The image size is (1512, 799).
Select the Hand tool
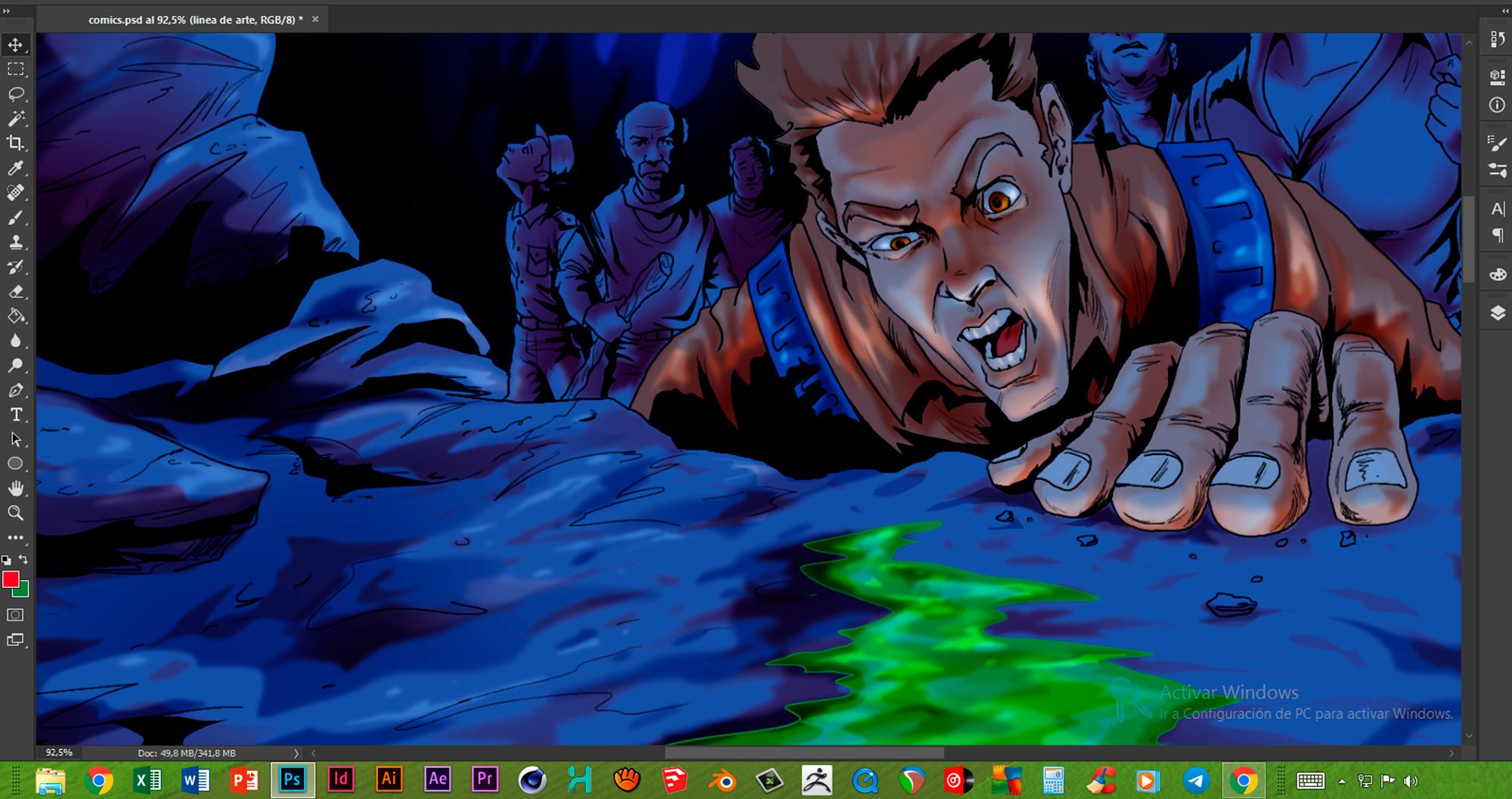click(x=16, y=488)
